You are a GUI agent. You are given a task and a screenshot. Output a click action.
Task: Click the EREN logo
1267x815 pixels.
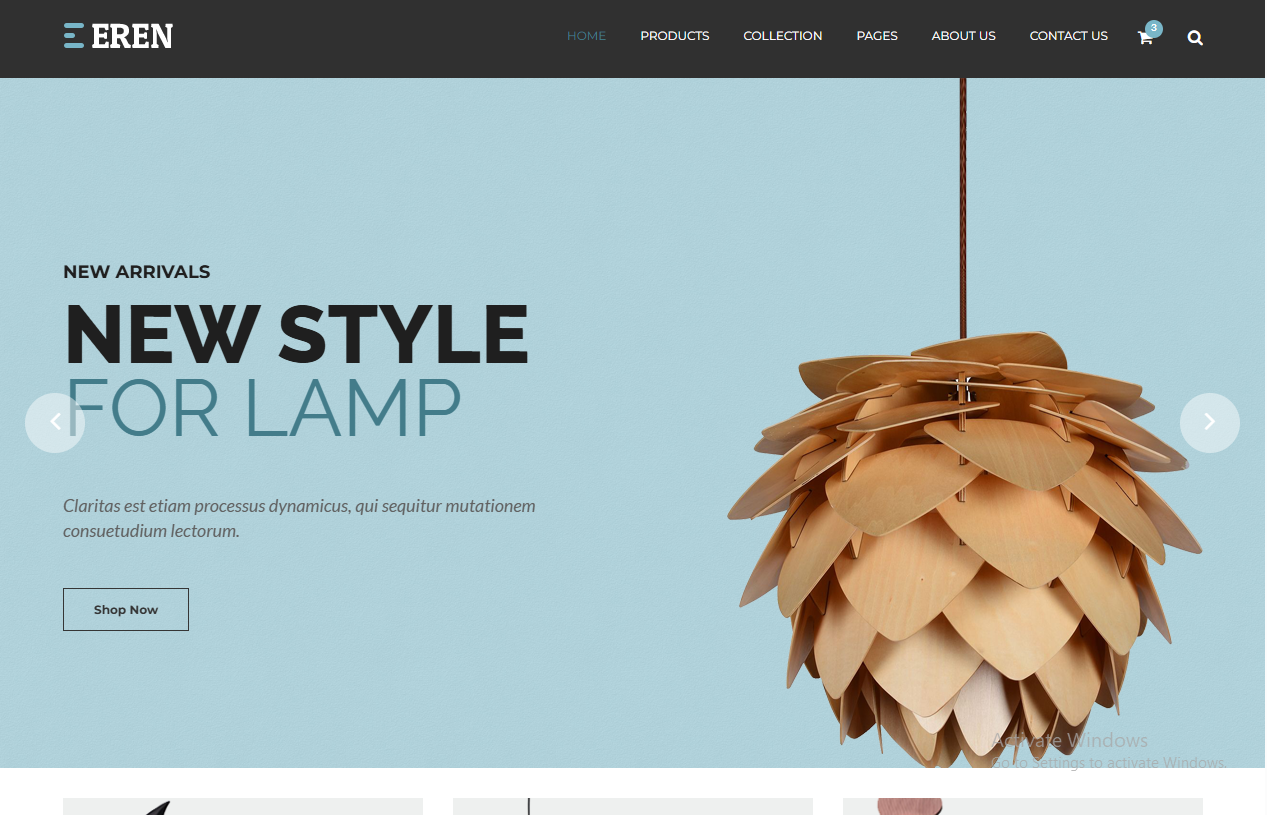pos(118,36)
